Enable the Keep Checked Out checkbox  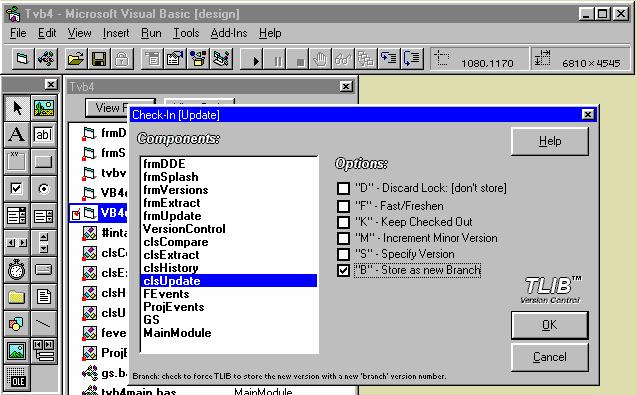coord(343,222)
